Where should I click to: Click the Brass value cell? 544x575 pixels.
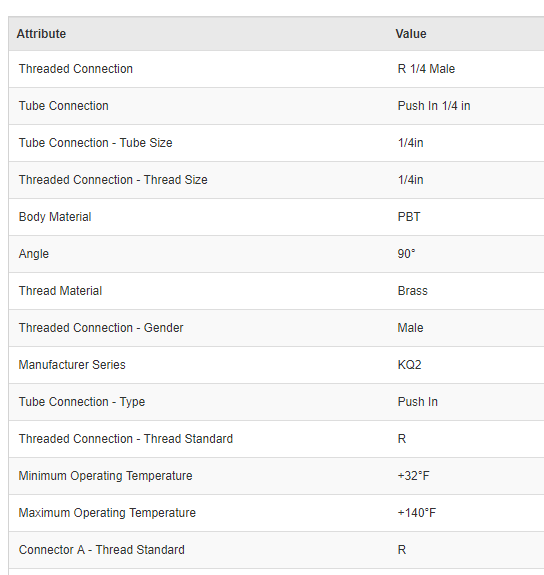[x=413, y=291]
